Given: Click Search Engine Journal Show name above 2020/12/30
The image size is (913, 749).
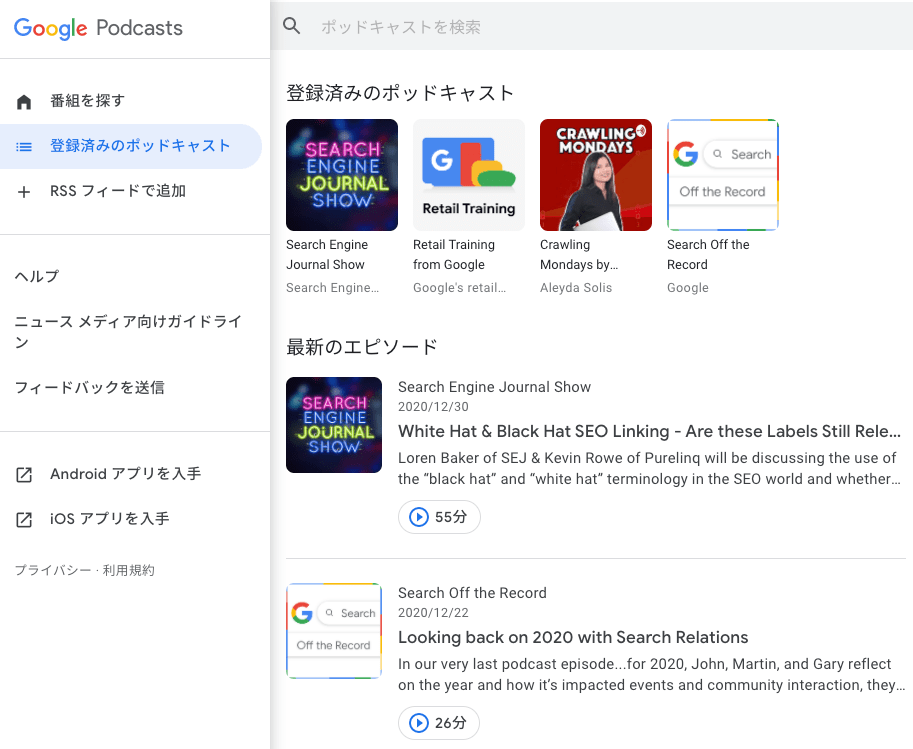Looking at the screenshot, I should tap(494, 387).
